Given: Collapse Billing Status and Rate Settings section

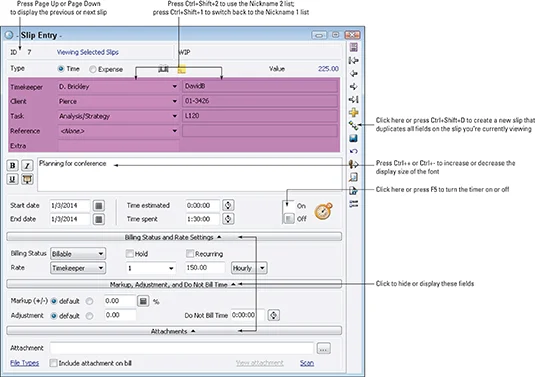Looking at the screenshot, I should [174, 237].
